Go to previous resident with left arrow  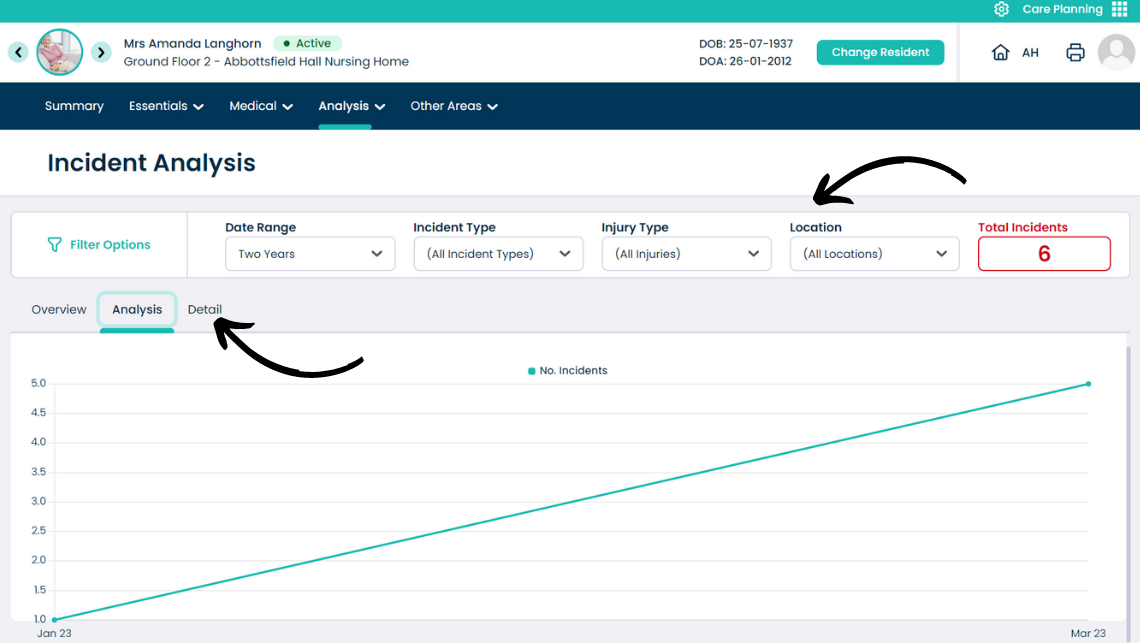point(18,52)
